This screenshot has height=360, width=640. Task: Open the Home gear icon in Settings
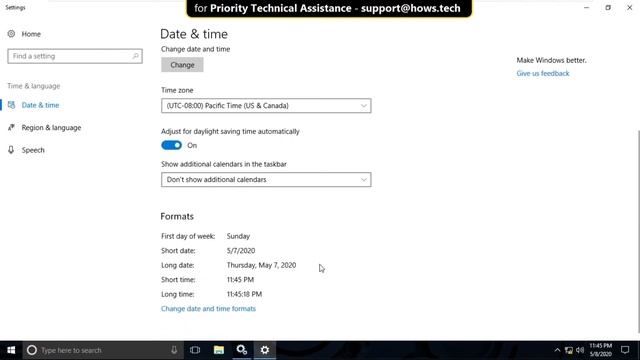click(x=11, y=34)
